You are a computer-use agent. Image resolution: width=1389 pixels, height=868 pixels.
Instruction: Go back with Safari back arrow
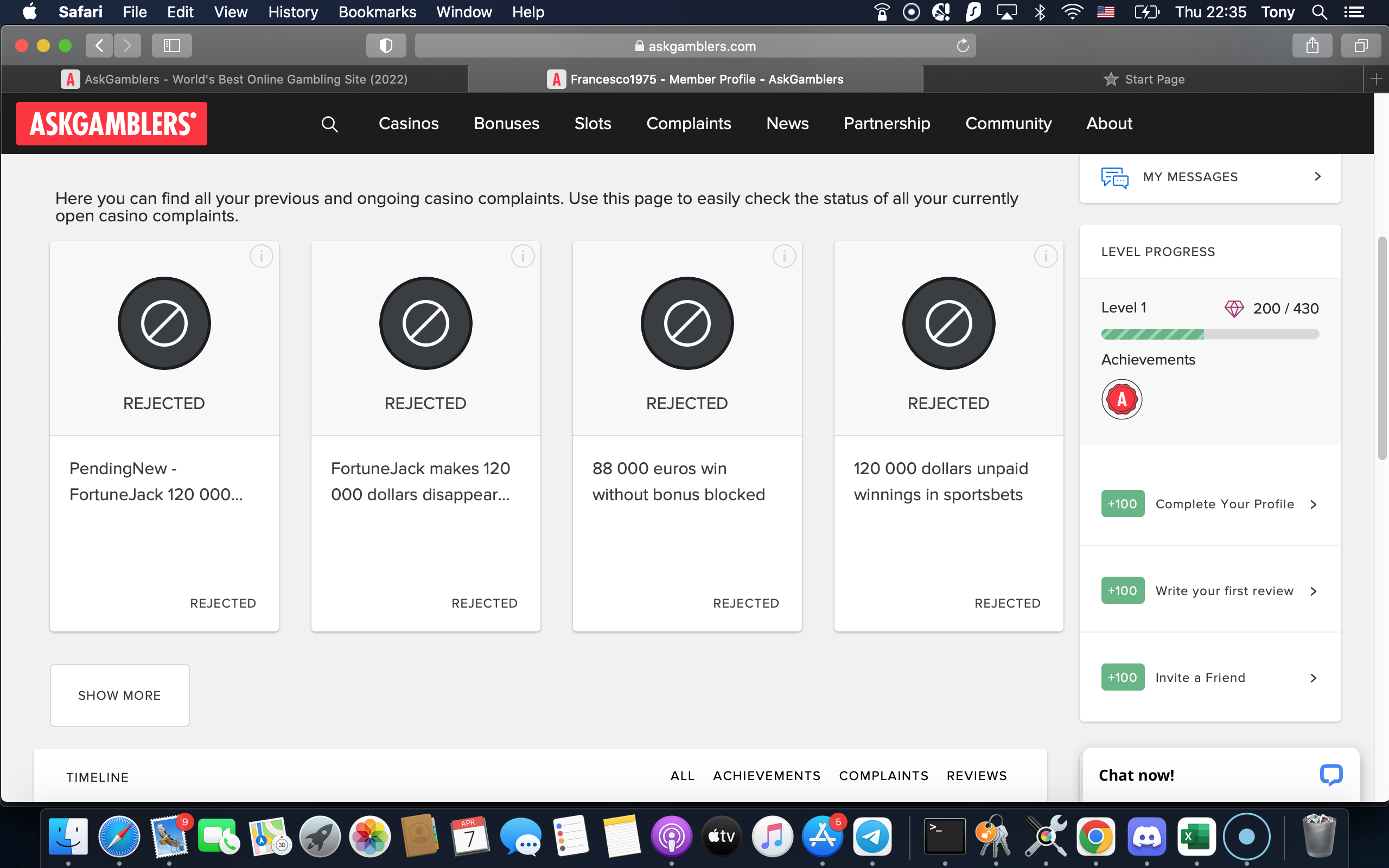[x=99, y=46]
